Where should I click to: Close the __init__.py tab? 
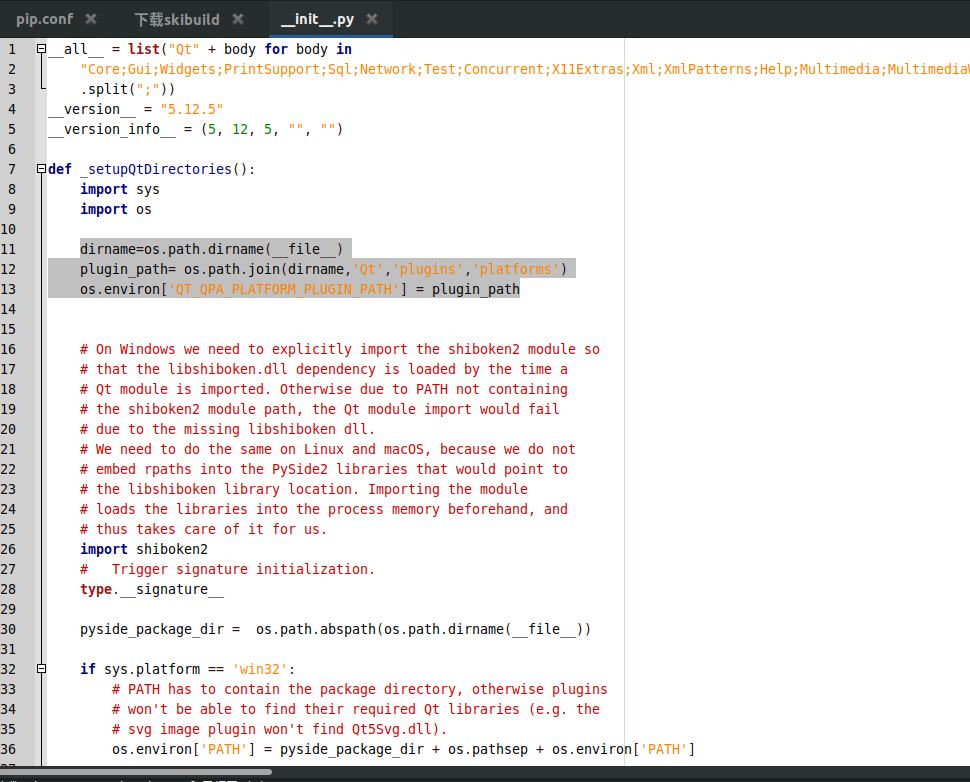point(372,19)
